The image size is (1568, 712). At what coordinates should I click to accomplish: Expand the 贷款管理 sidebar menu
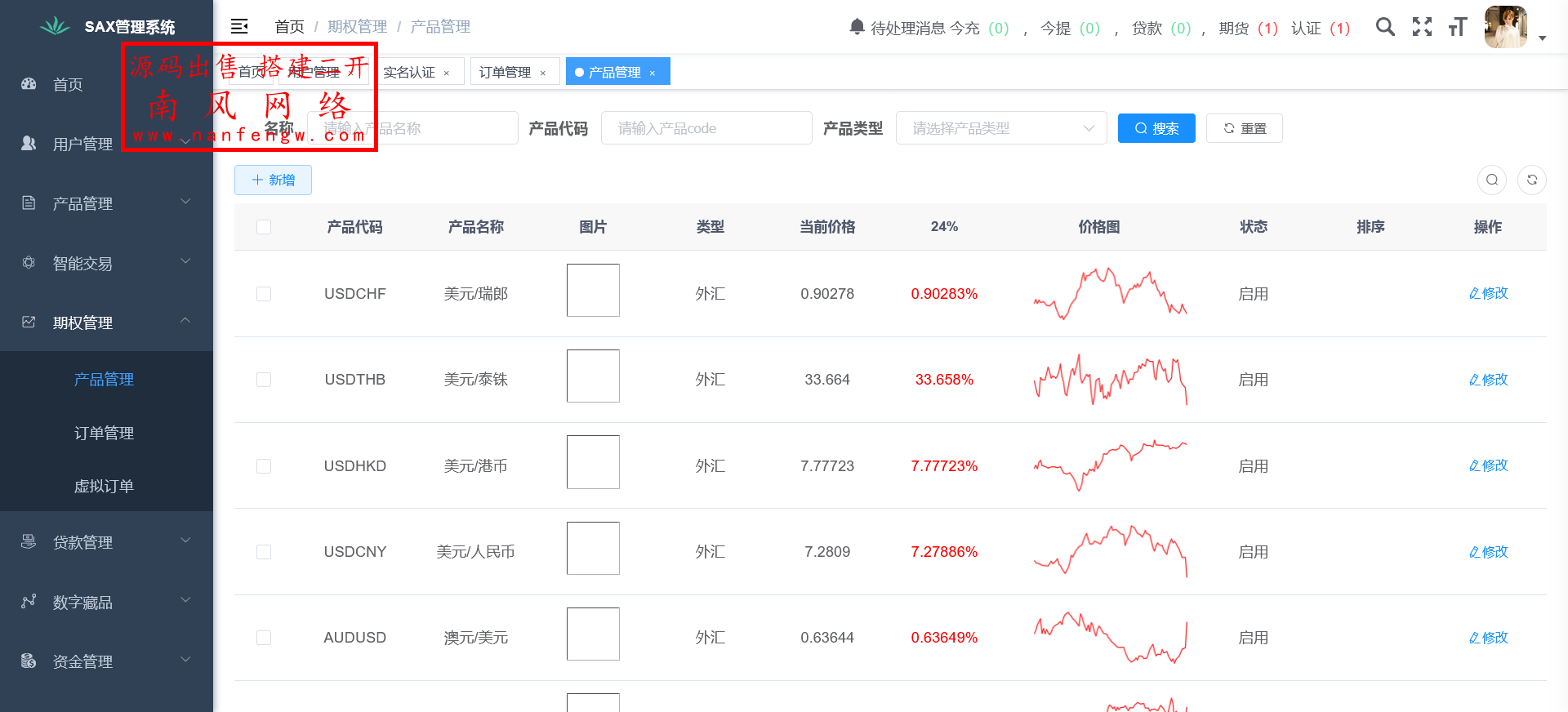pyautogui.click(x=106, y=542)
